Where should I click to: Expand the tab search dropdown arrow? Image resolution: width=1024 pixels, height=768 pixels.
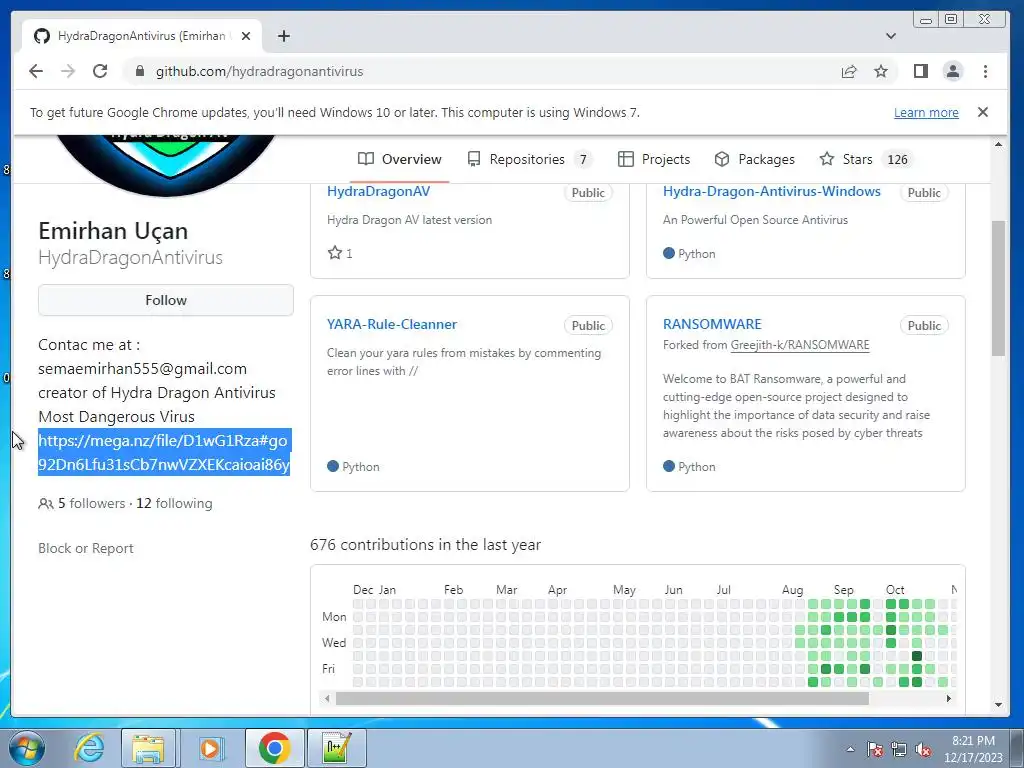coord(891,36)
